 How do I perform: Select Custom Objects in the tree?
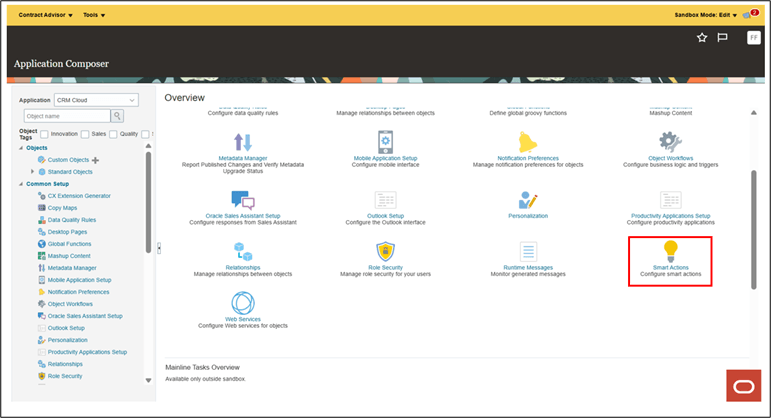68,160
